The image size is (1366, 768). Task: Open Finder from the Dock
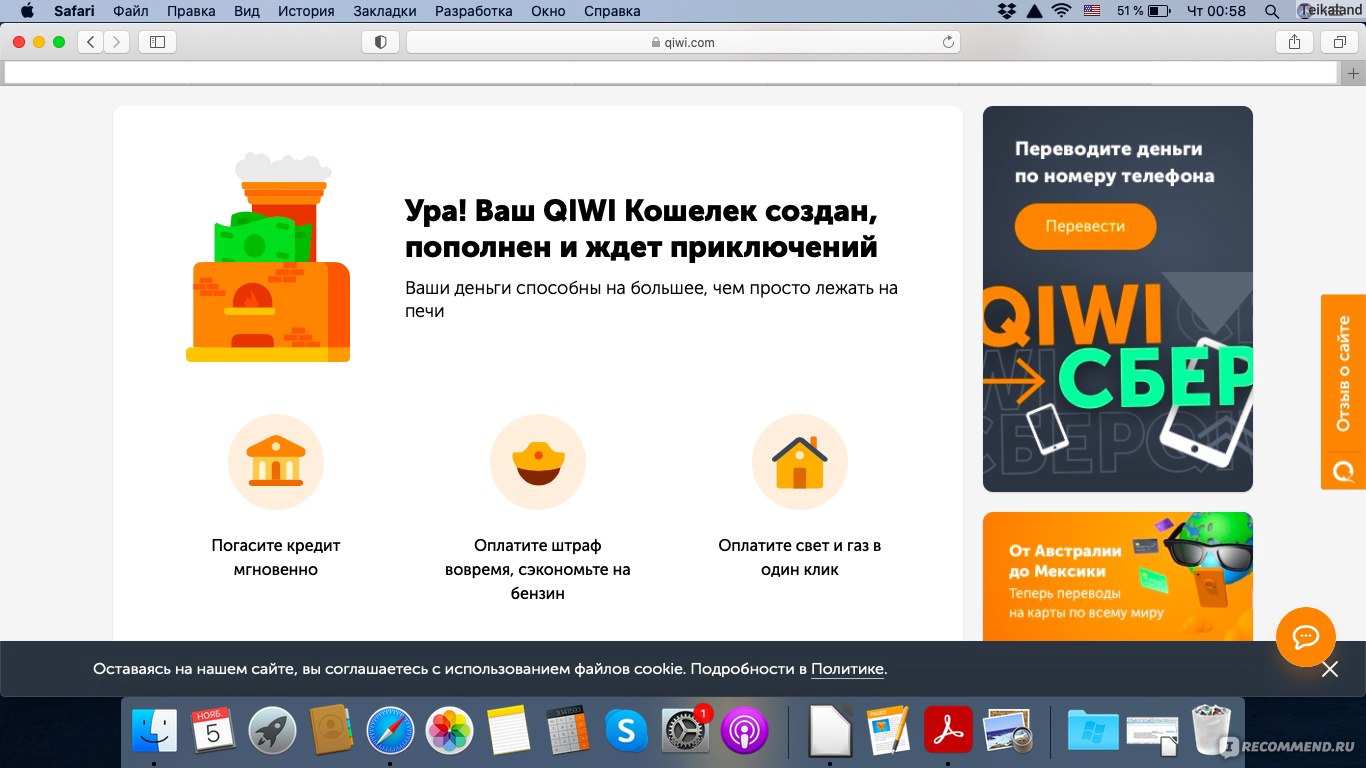point(154,731)
